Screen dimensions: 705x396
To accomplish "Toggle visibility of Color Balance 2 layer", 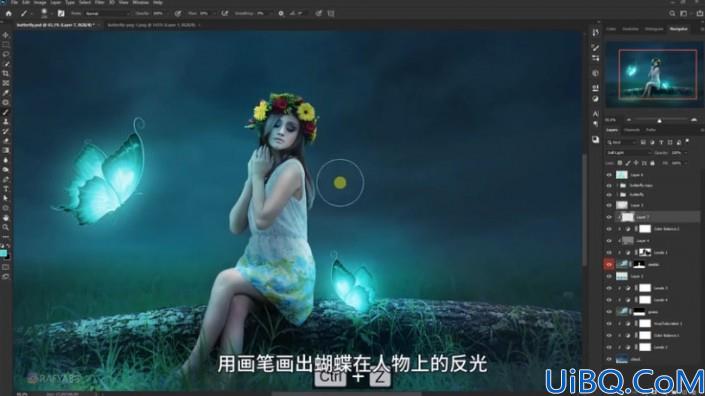I will click(609, 229).
